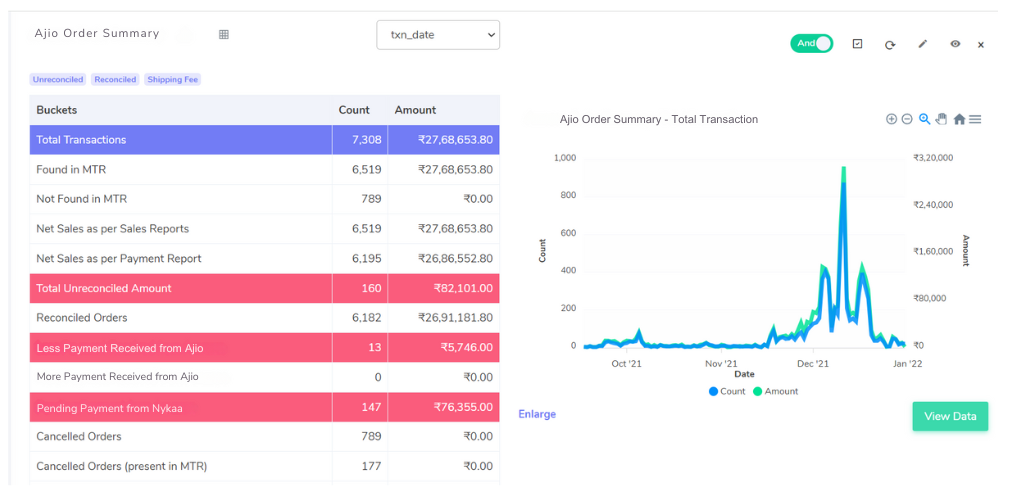The image size is (1009, 504).
Task: Click the checkbox-style select icon in header
Action: [x=857, y=44]
